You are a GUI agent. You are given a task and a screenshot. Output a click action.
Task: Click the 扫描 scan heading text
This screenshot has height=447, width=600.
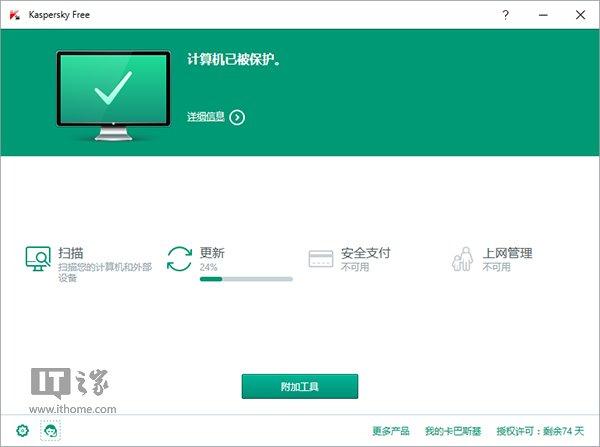71,253
